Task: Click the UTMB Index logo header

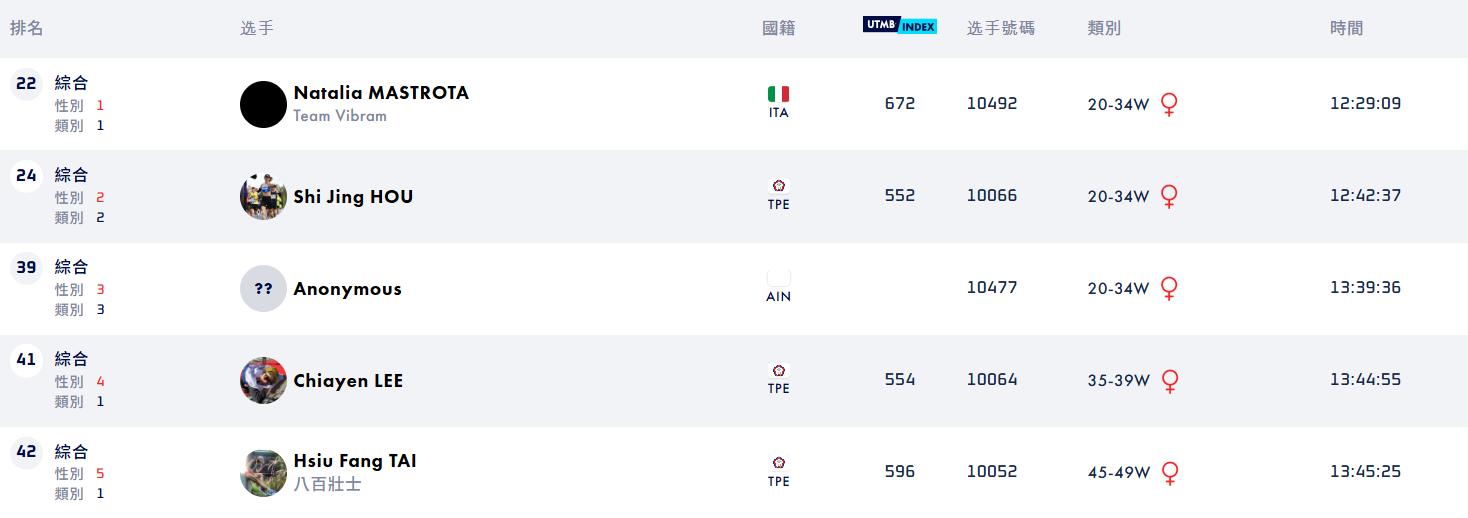Action: (x=899, y=26)
